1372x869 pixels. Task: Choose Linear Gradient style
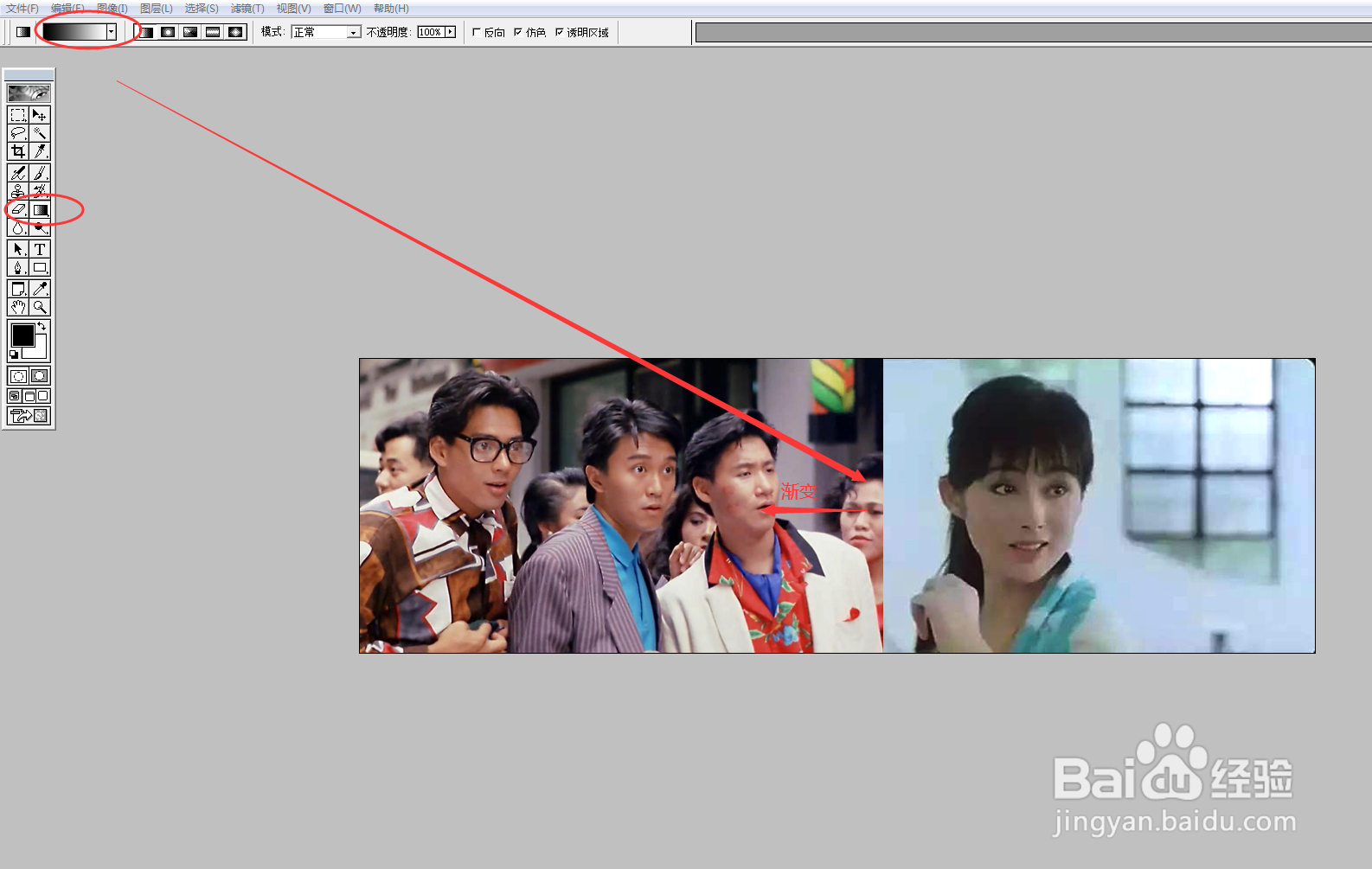[x=146, y=32]
